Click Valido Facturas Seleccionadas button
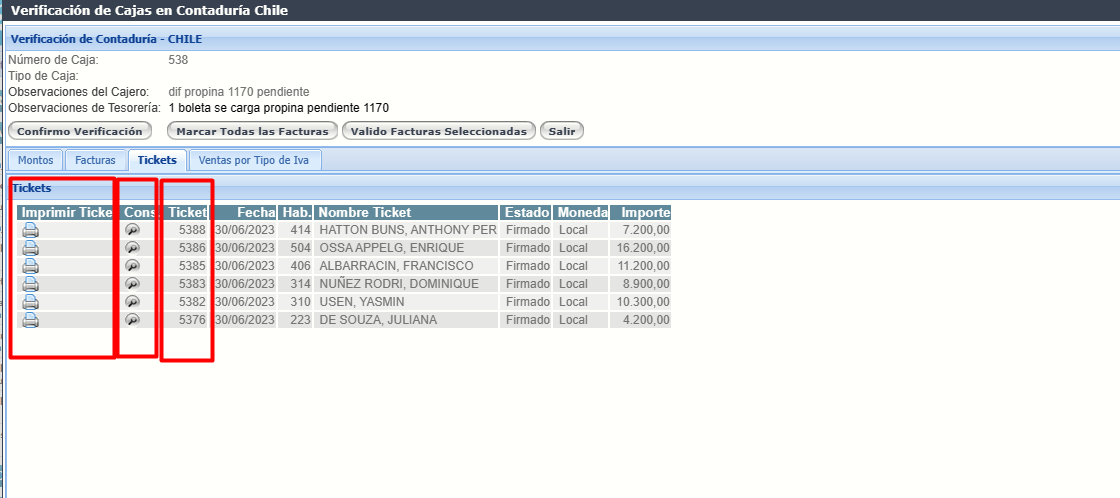1120x498 pixels. pyautogui.click(x=439, y=131)
